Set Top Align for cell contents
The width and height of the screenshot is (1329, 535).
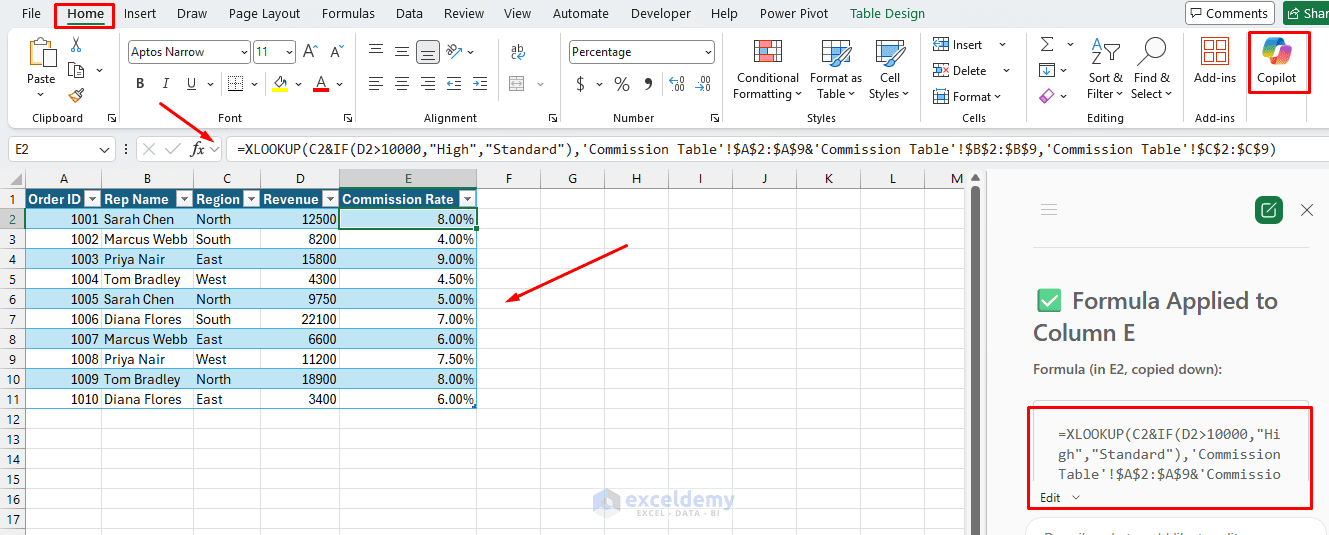tap(376, 51)
